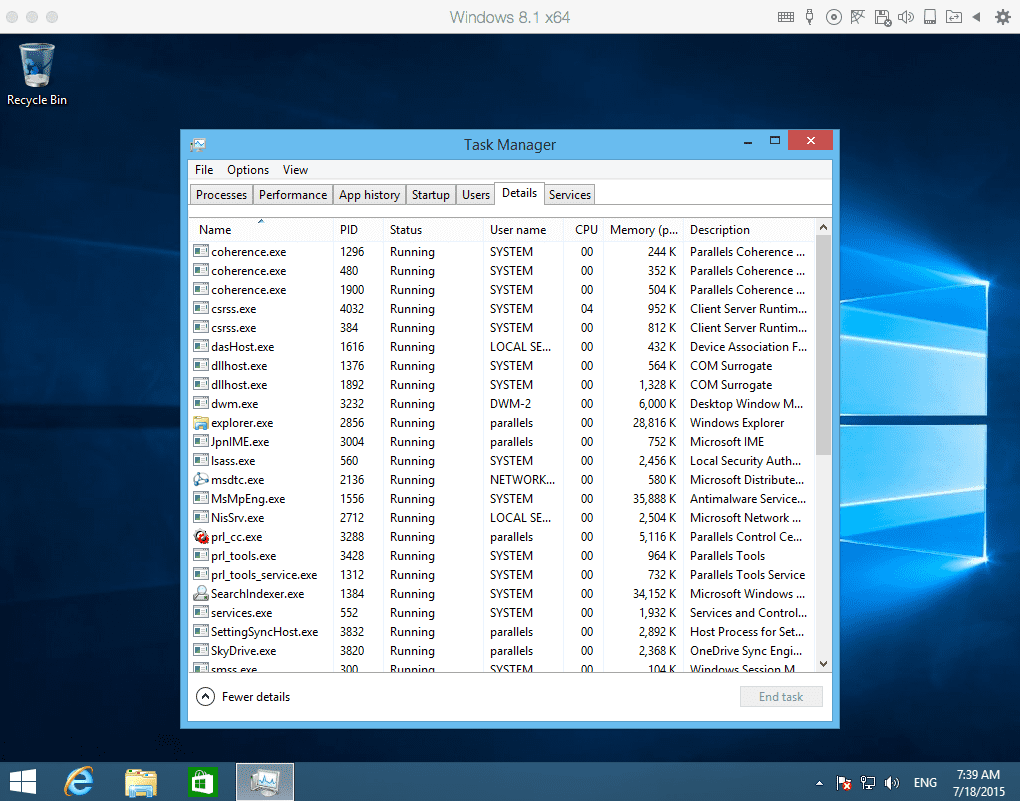Open the Recycle Bin desktop icon

[x=36, y=74]
